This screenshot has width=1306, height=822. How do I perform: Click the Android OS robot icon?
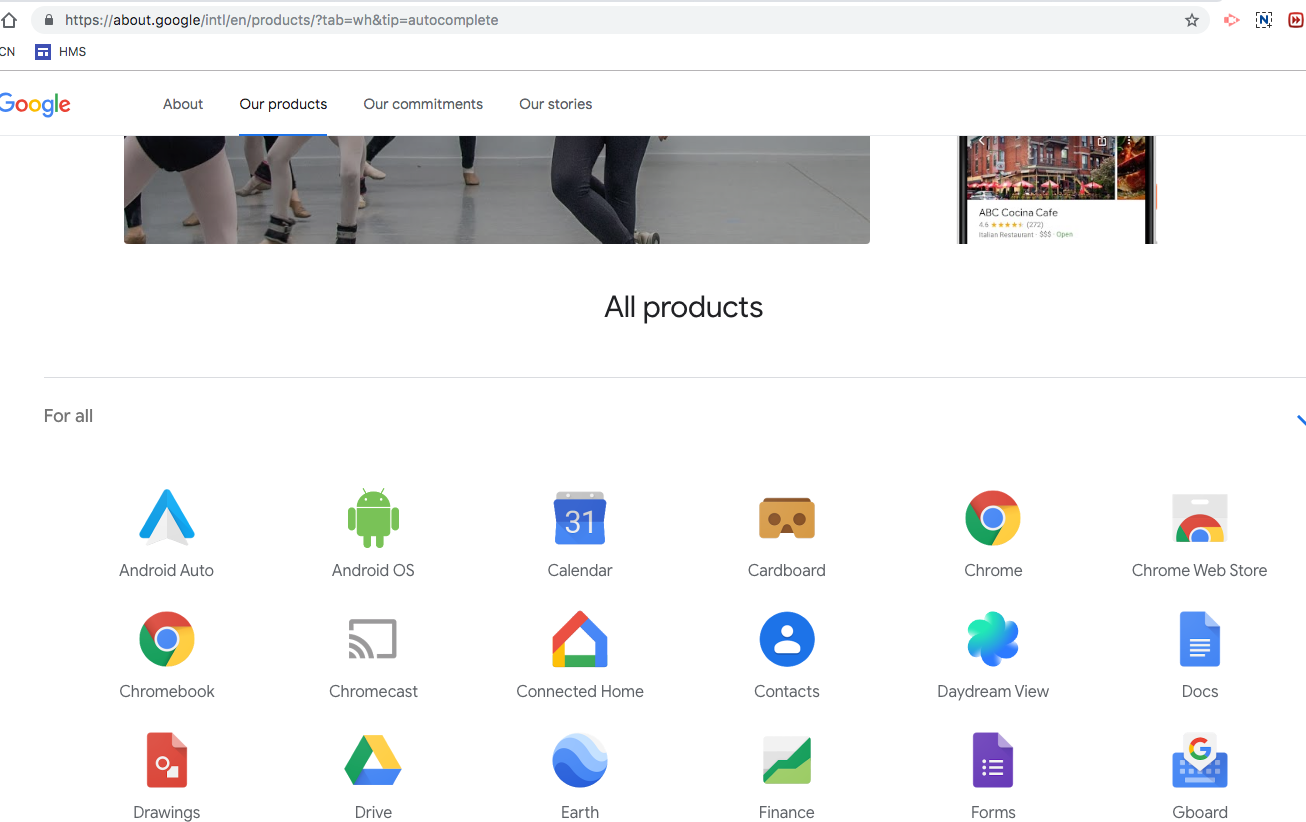[x=373, y=518]
